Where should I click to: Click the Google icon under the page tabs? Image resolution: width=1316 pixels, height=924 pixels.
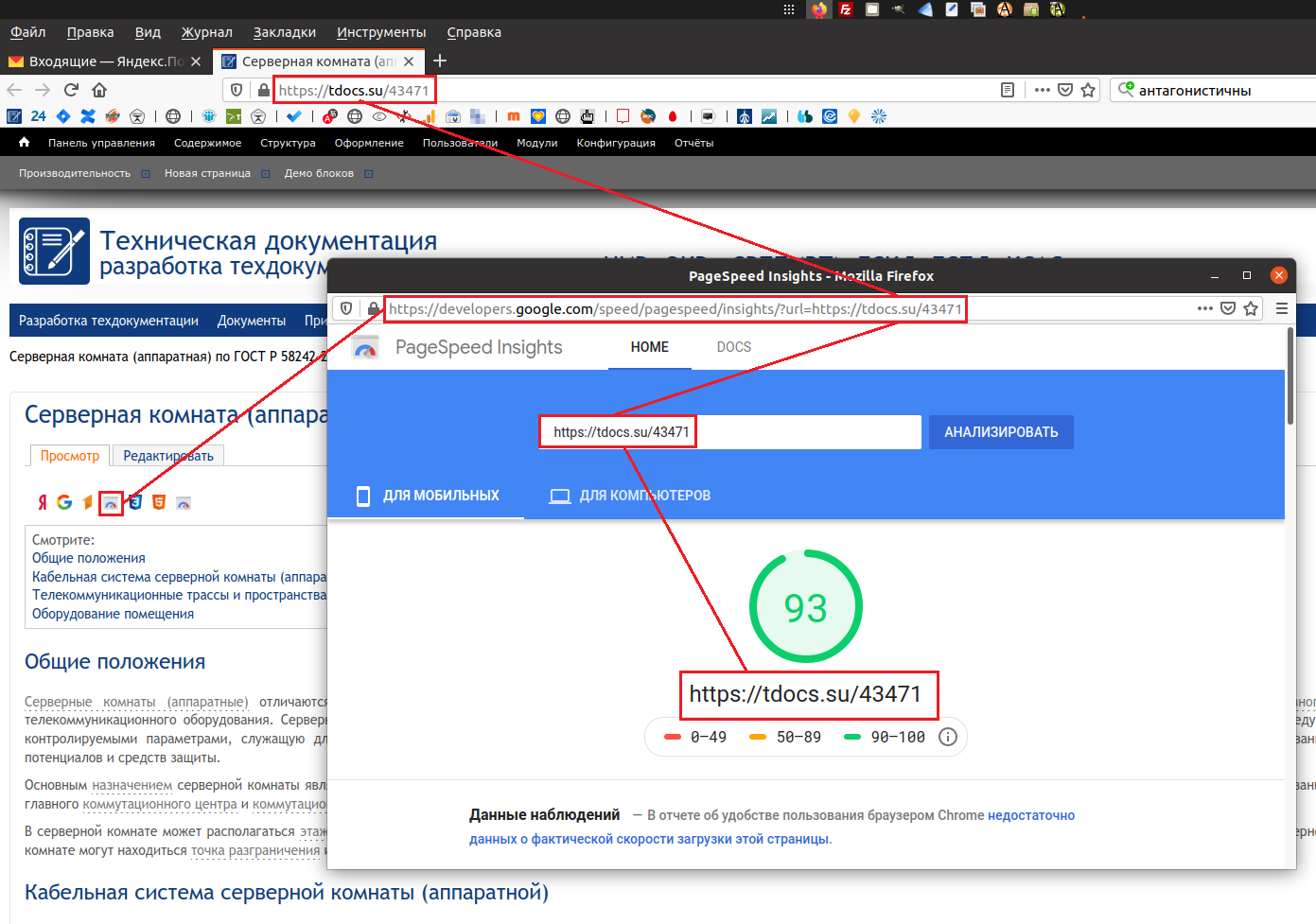64,502
